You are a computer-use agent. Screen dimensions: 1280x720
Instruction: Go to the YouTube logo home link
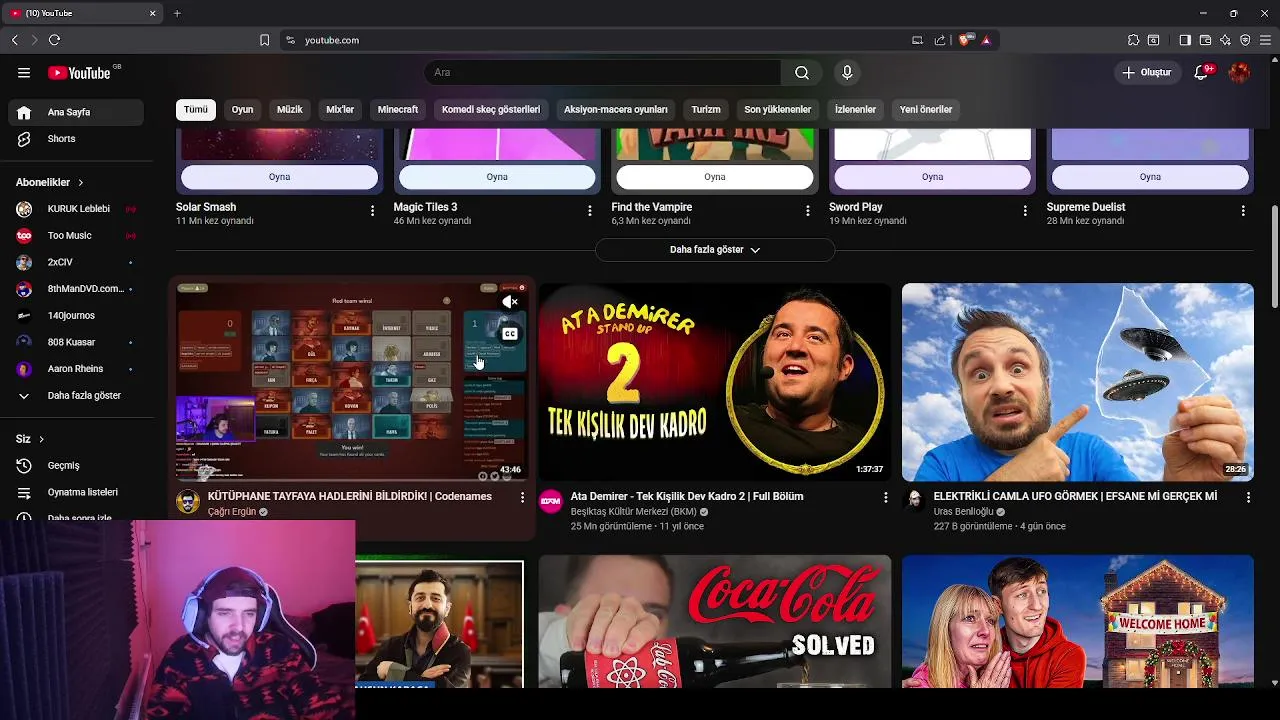(80, 73)
